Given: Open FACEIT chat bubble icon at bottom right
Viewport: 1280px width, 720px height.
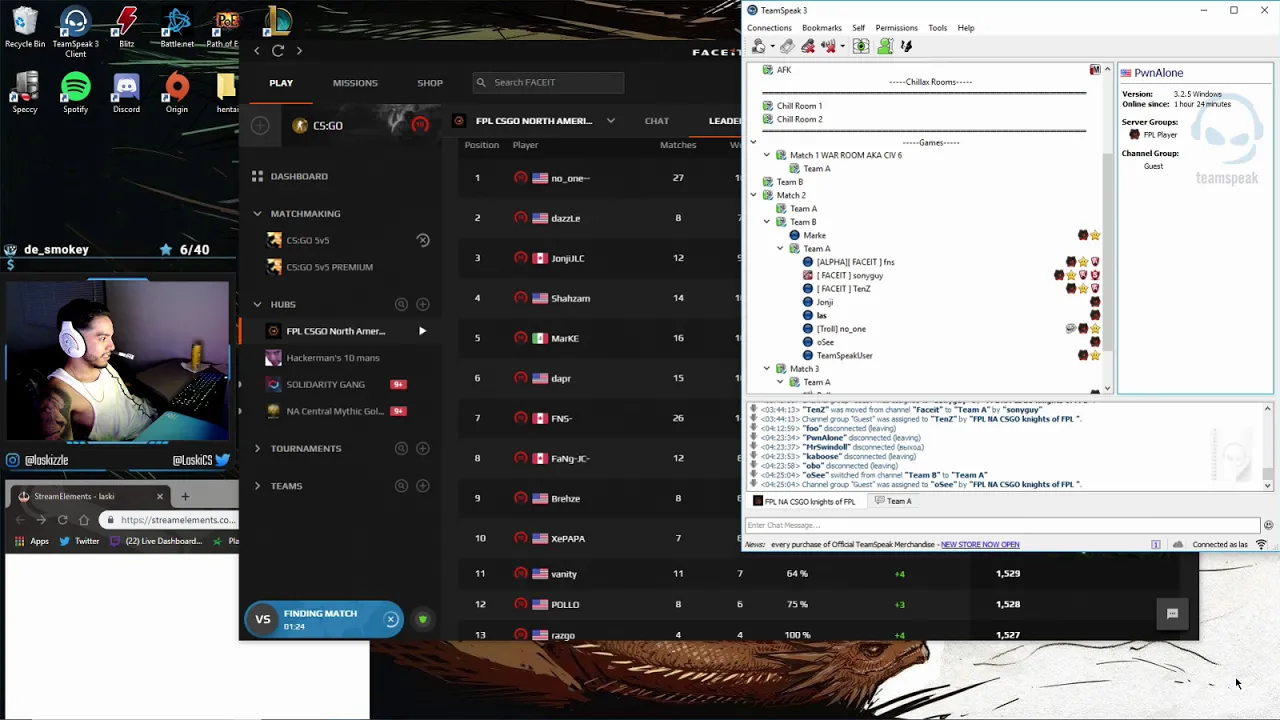Looking at the screenshot, I should [x=1172, y=614].
